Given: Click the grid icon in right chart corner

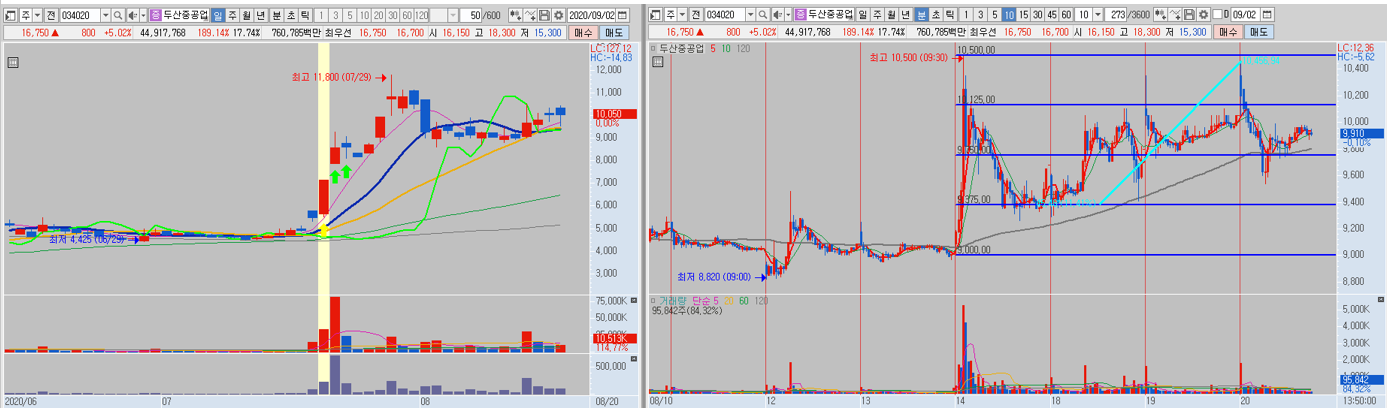Looking at the screenshot, I should 658,62.
